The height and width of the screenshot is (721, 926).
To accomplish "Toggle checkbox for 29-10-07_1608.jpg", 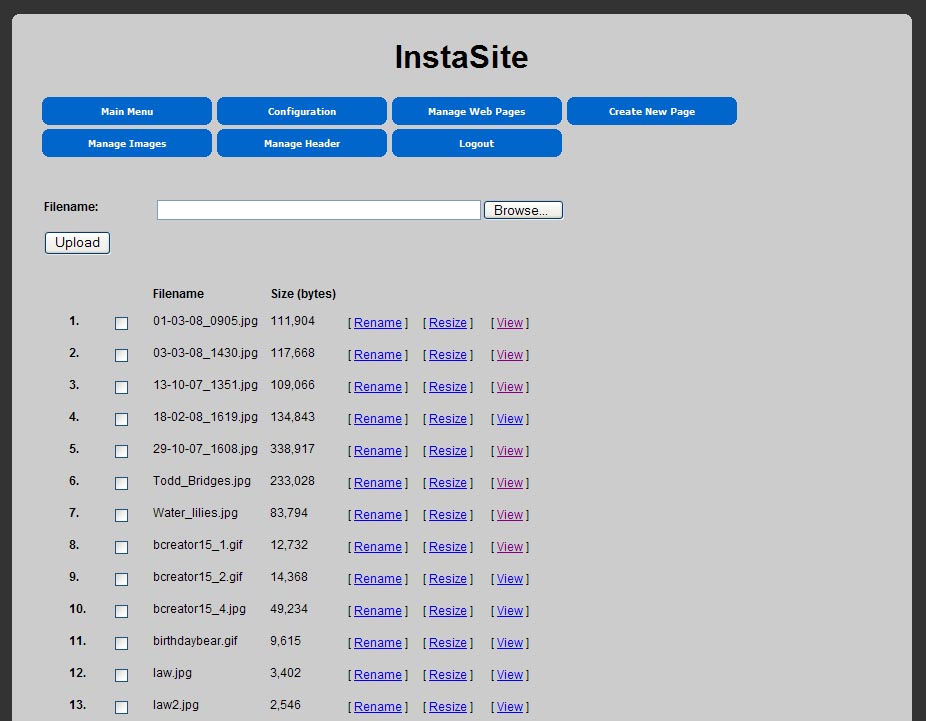I will 121,451.
